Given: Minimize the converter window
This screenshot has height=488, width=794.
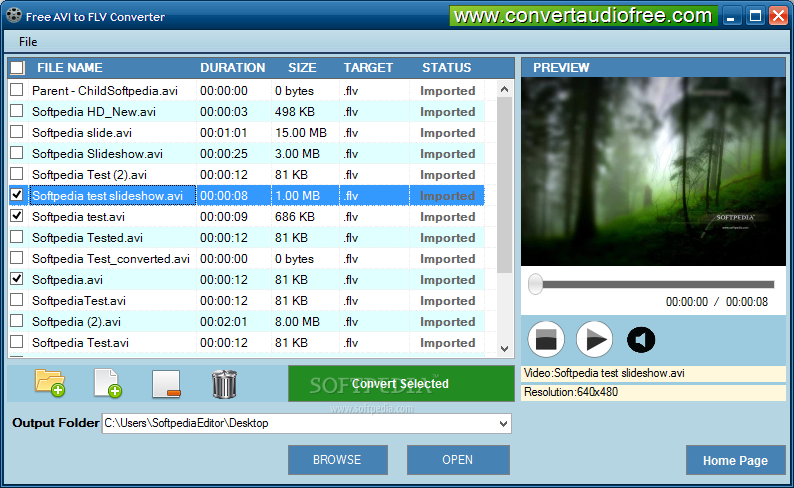Looking at the screenshot, I should click(730, 16).
